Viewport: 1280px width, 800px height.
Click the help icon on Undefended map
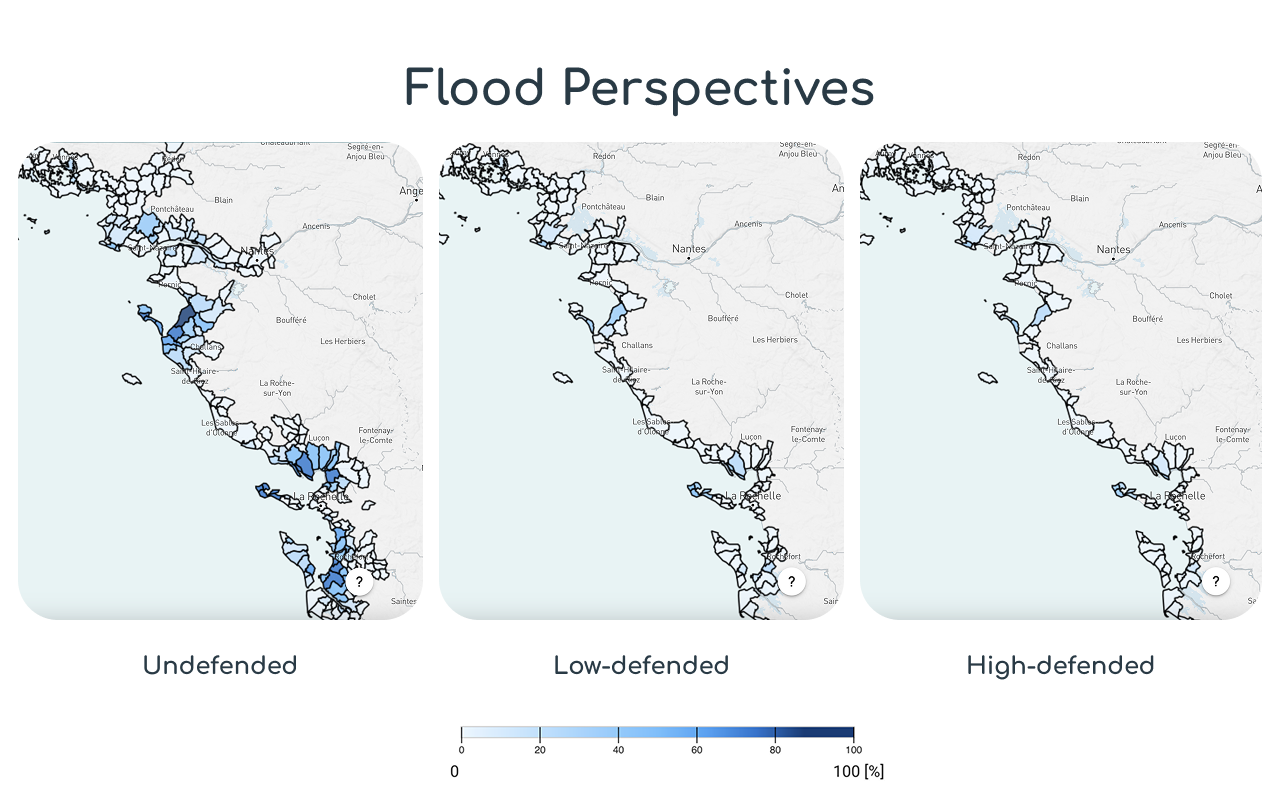click(359, 581)
